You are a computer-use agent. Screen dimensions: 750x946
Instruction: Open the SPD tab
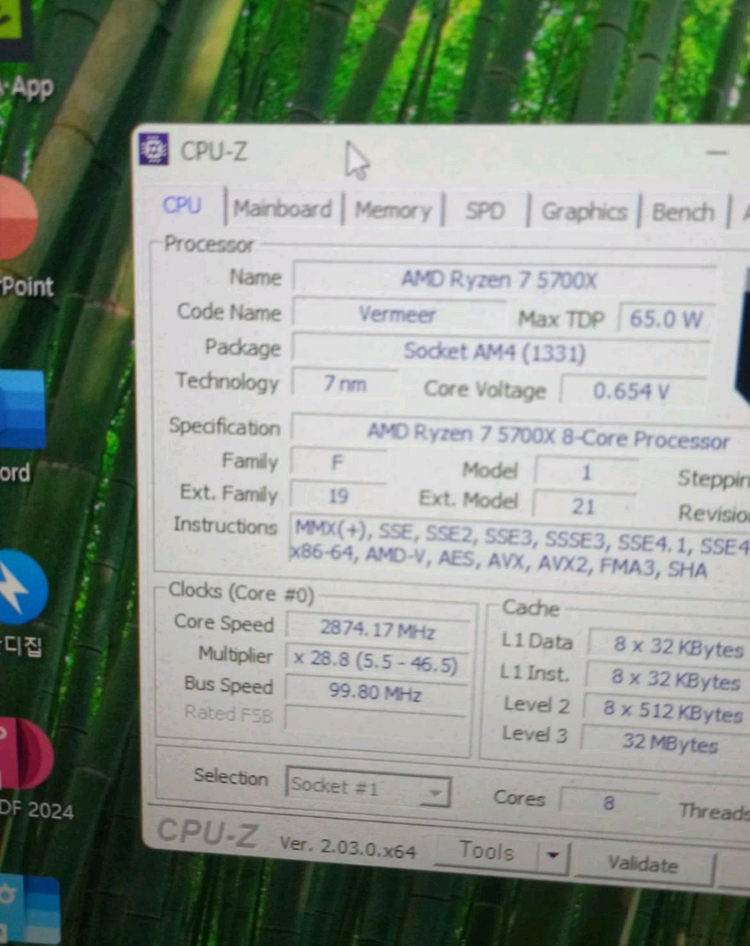pos(485,211)
